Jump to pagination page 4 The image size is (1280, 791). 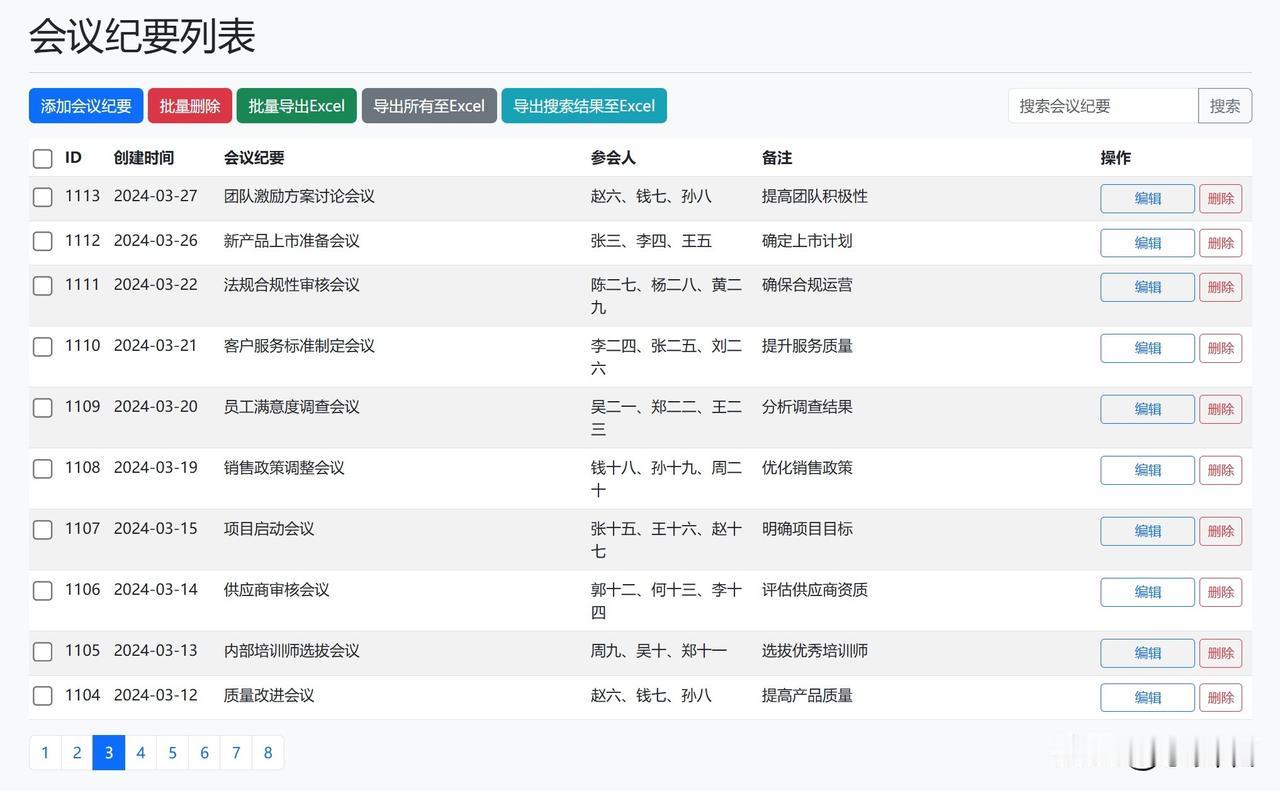click(141, 753)
